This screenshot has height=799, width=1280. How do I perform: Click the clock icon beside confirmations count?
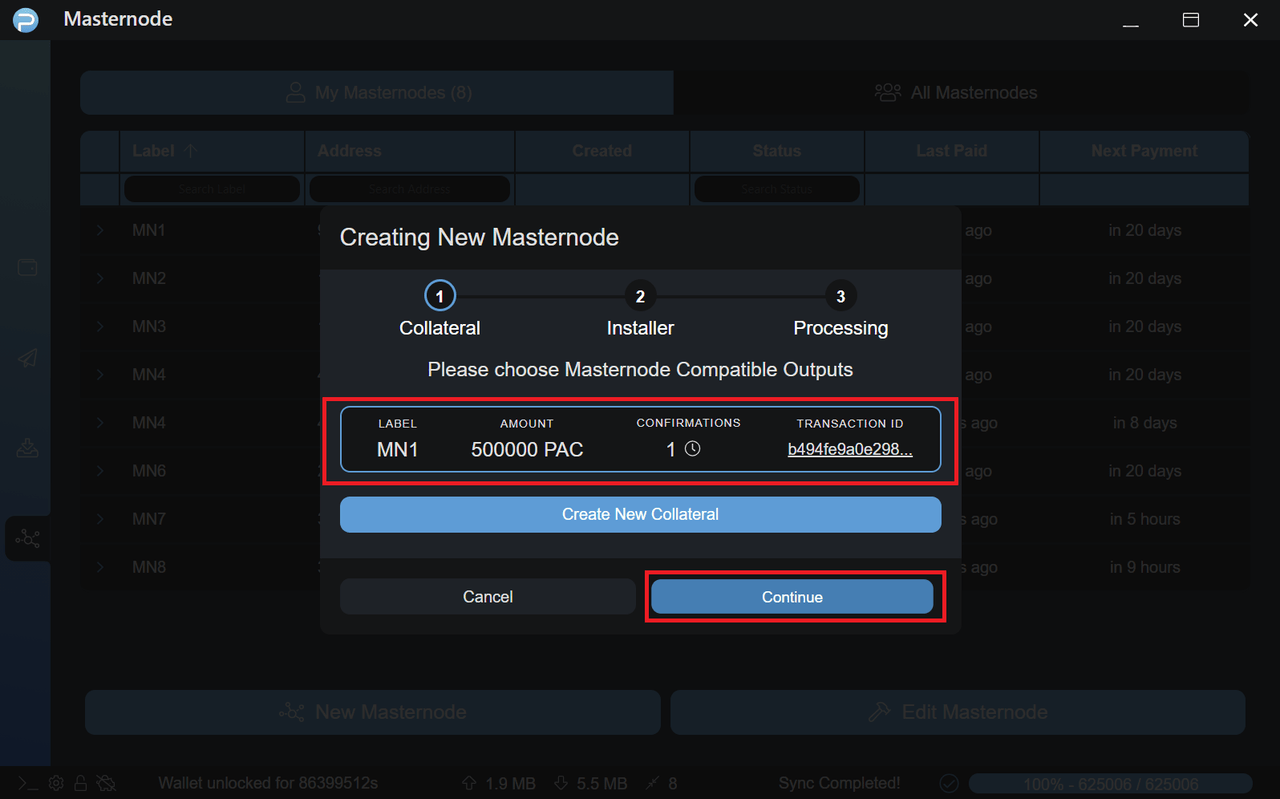point(692,449)
